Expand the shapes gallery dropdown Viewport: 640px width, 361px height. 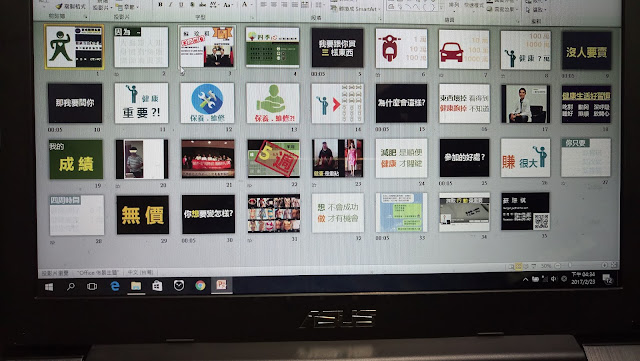(x=441, y=8)
